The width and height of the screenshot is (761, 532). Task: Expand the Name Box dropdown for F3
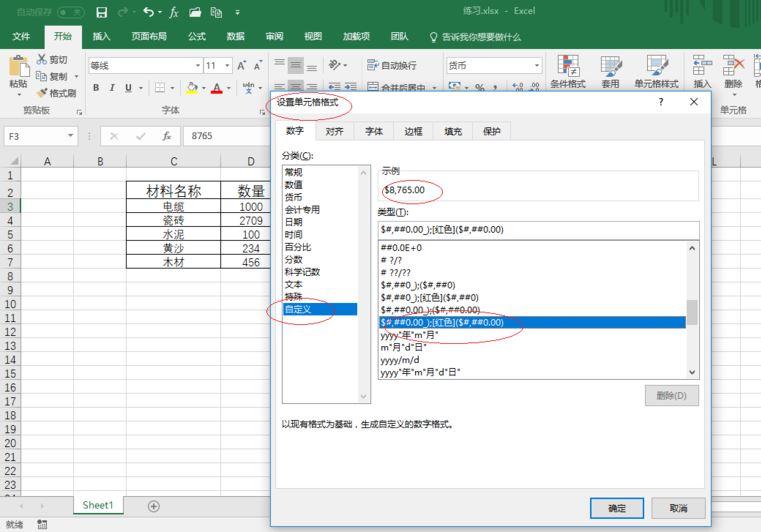point(71,136)
